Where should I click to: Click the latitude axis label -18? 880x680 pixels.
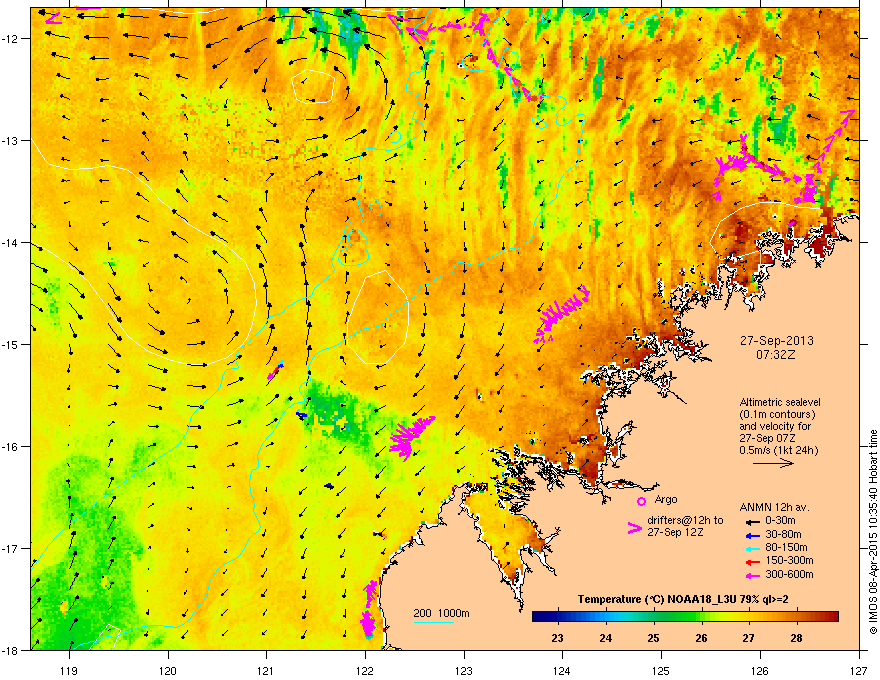(10, 650)
